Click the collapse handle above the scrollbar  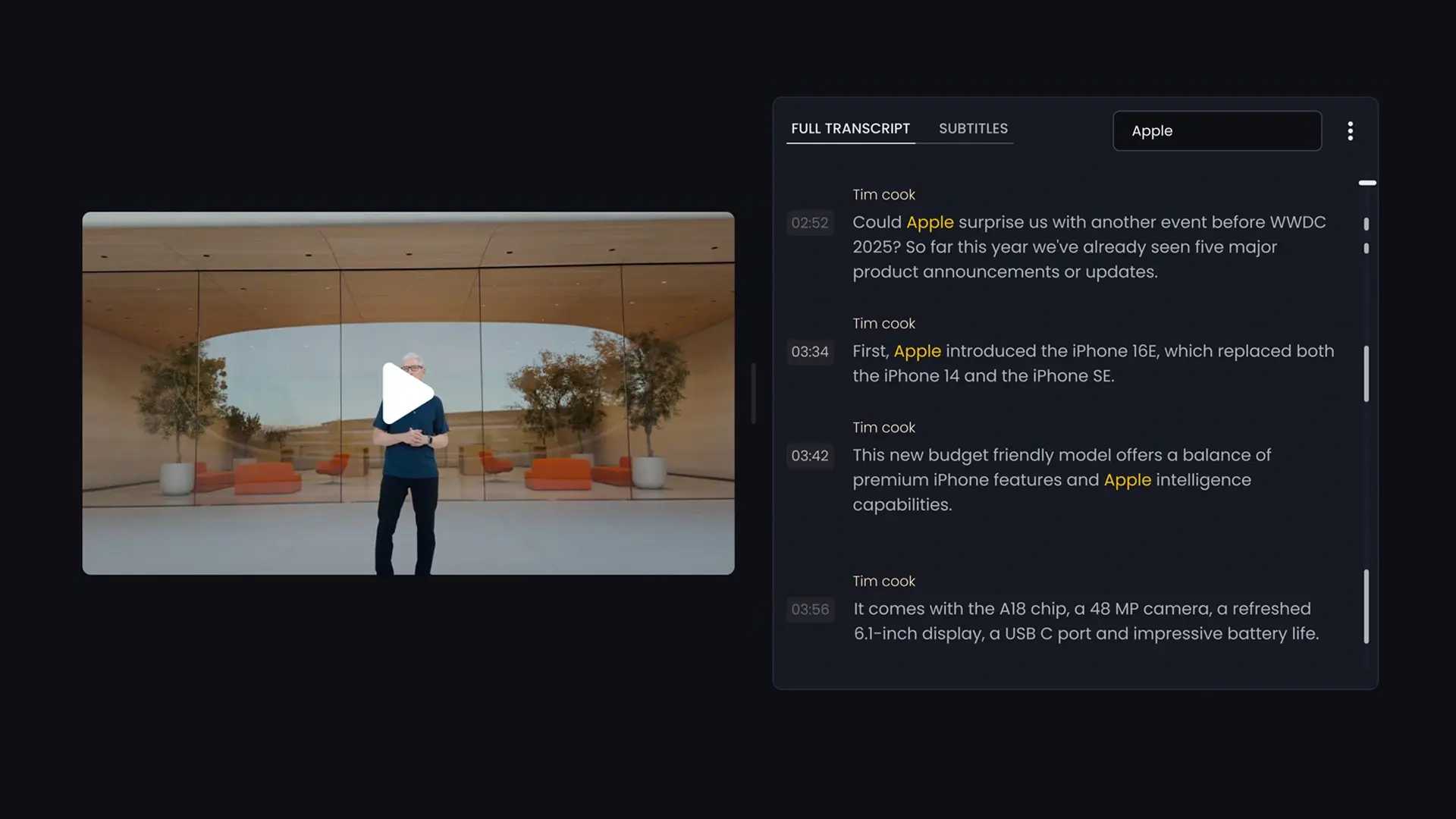click(x=1368, y=183)
